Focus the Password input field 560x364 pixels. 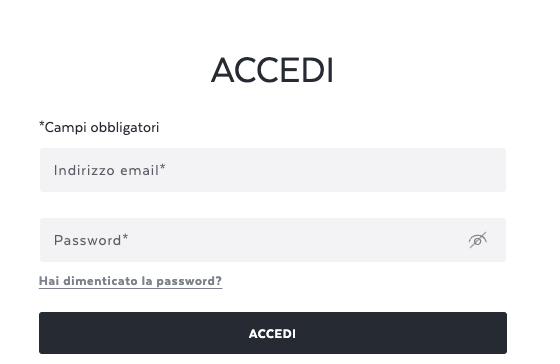pos(273,240)
